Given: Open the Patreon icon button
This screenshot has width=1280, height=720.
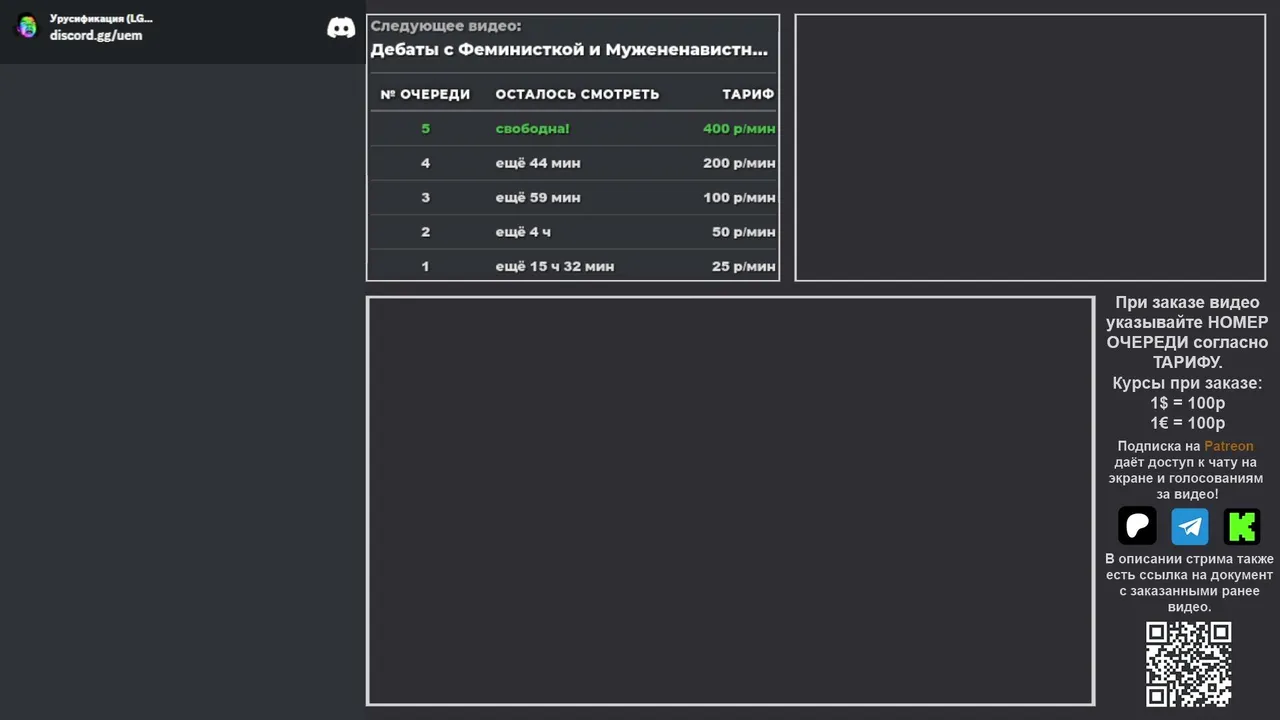Looking at the screenshot, I should click(1137, 526).
